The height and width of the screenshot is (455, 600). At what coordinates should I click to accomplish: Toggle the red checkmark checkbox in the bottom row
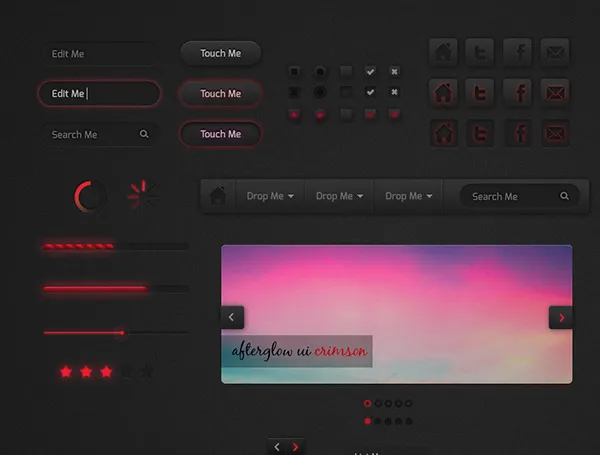coord(370,115)
